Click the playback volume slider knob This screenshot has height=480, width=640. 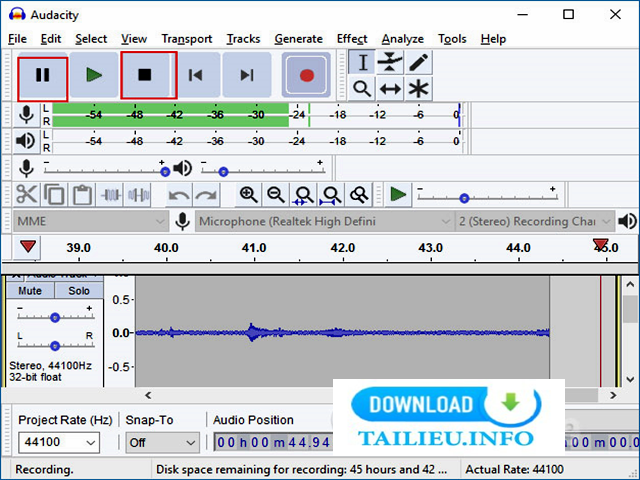pos(223,172)
